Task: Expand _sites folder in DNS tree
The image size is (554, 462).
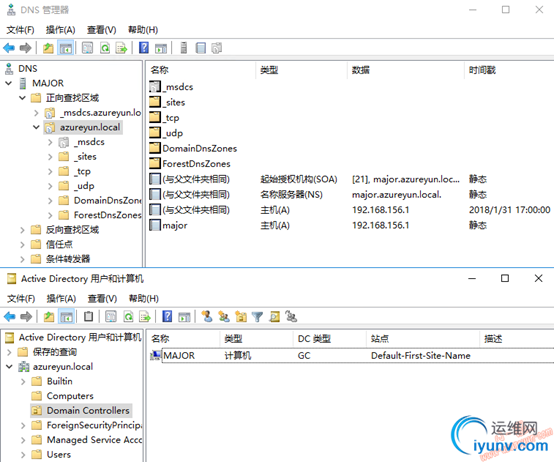Action: 50,157
